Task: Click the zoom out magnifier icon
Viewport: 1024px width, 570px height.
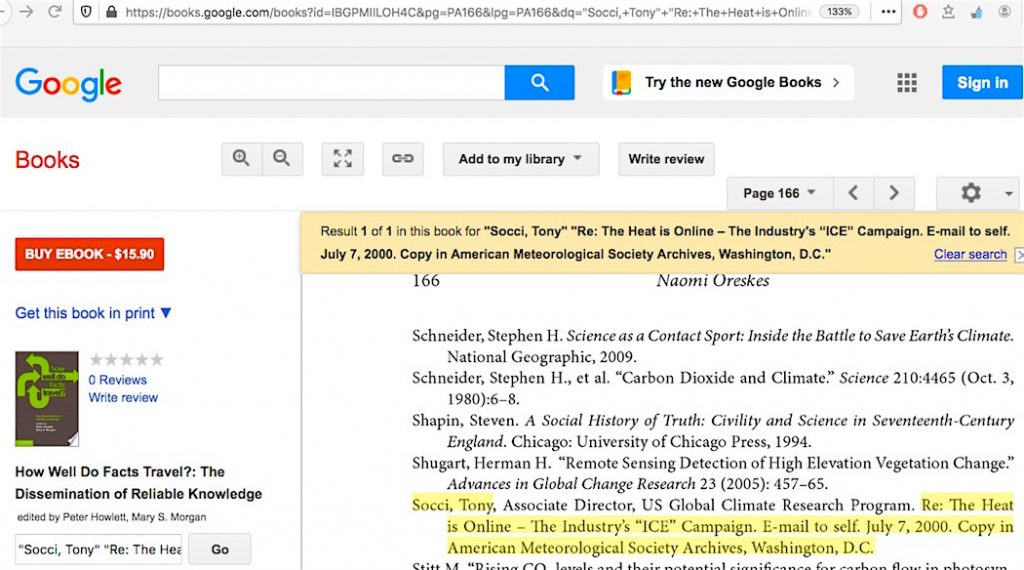Action: tap(282, 159)
